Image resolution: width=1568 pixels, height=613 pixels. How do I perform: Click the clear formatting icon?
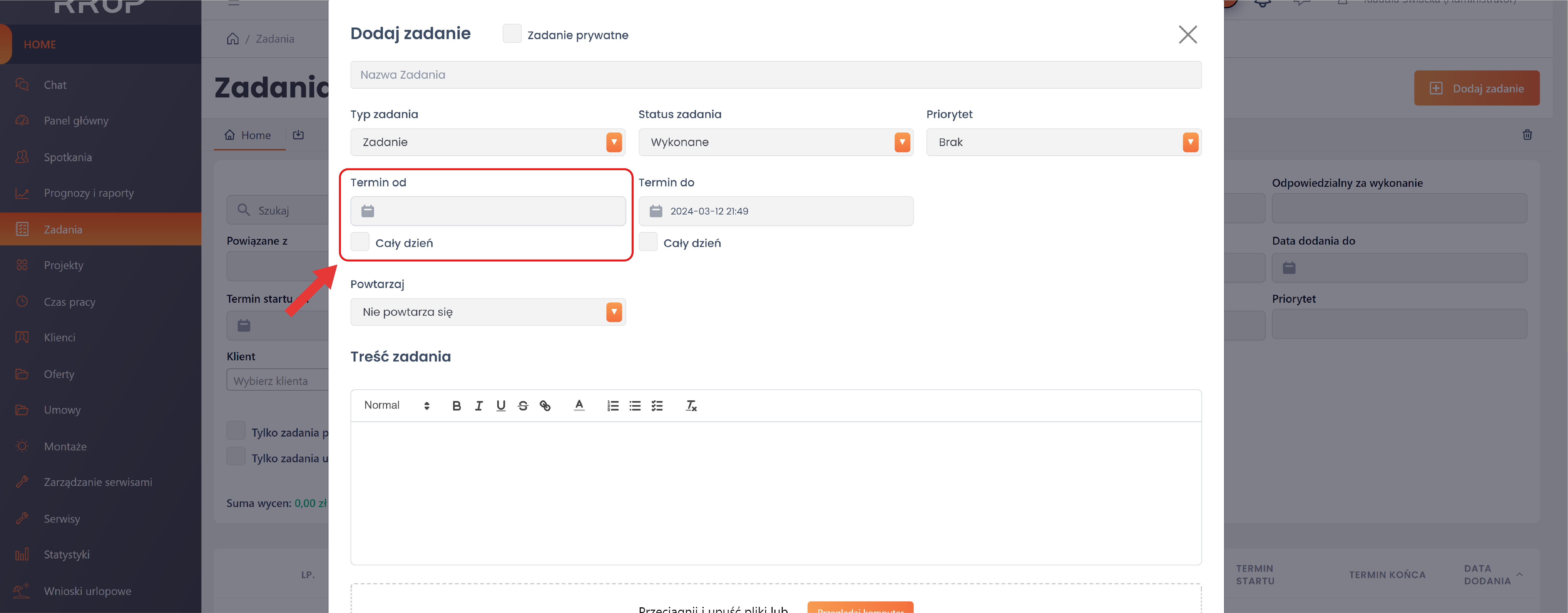pos(691,406)
